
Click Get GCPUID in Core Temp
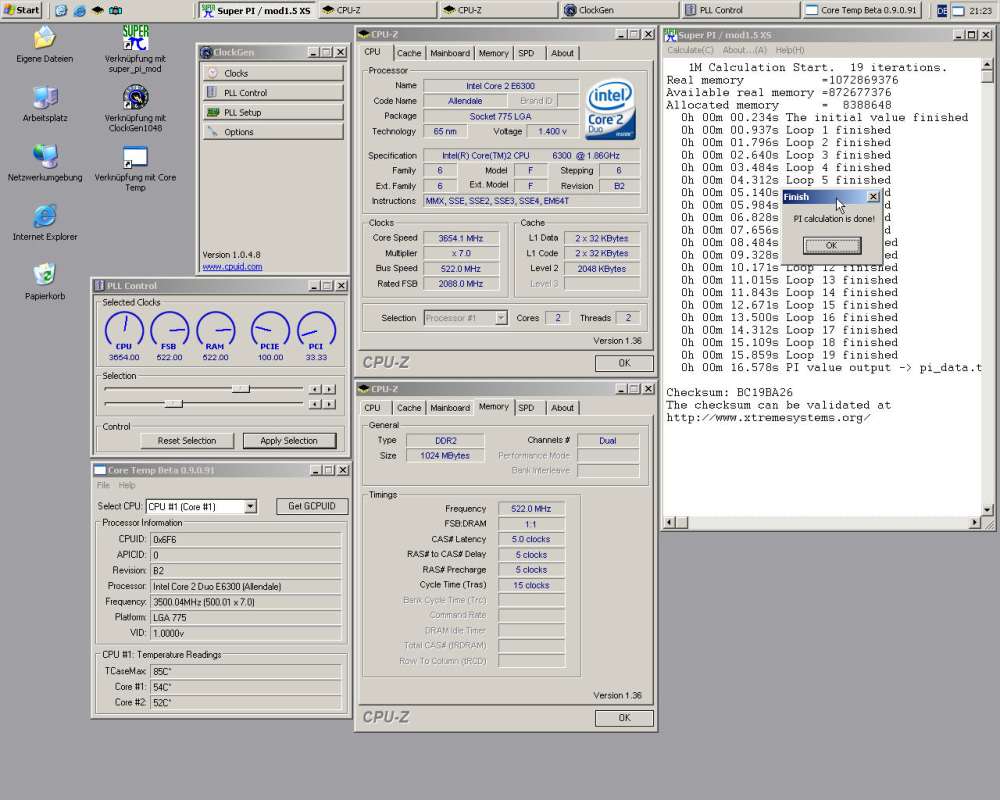312,506
